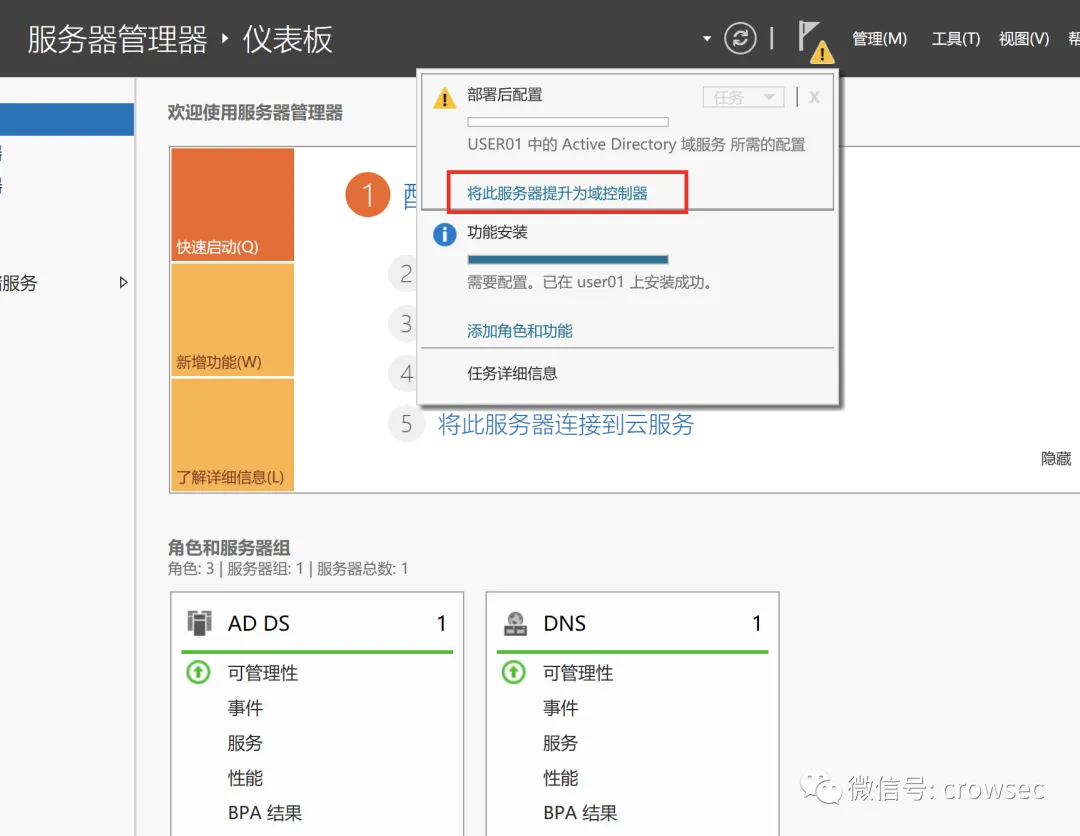
Task: Click the DNS role icon
Action: [515, 623]
